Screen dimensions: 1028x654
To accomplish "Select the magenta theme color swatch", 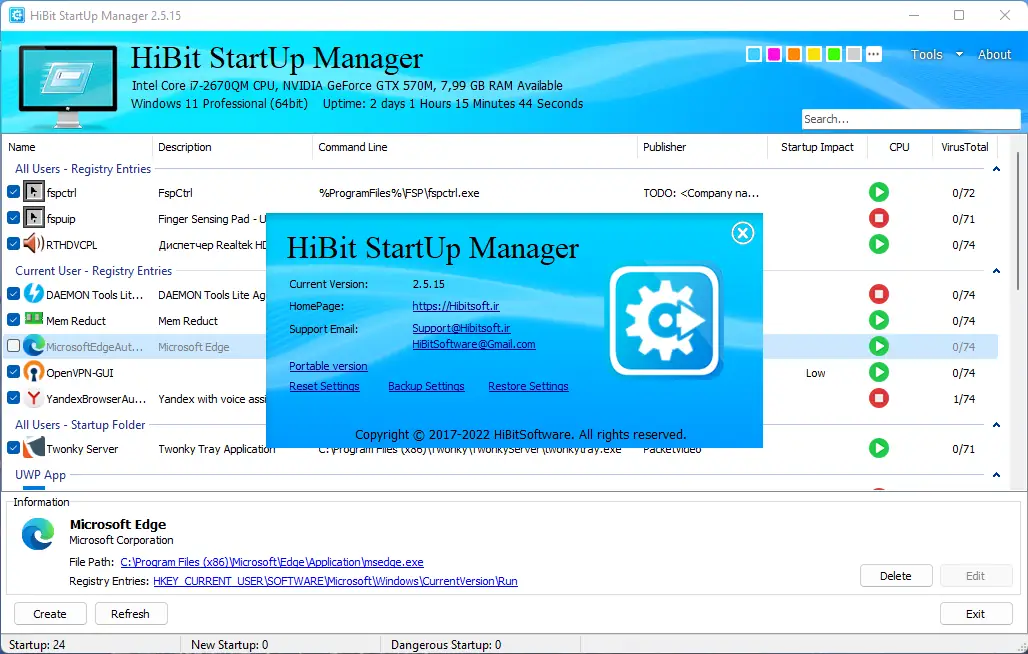I will pos(774,54).
